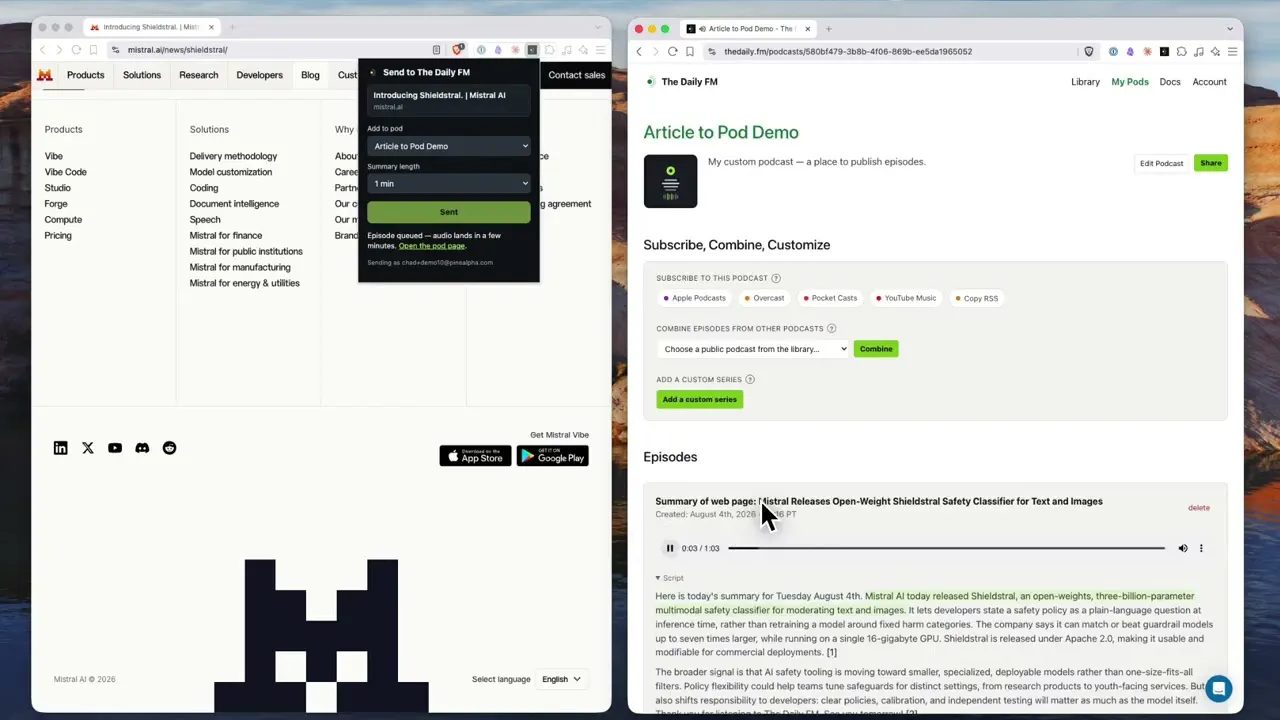The width and height of the screenshot is (1280, 720).
Task: Reload the mistral.ai page
Action: click(76, 50)
